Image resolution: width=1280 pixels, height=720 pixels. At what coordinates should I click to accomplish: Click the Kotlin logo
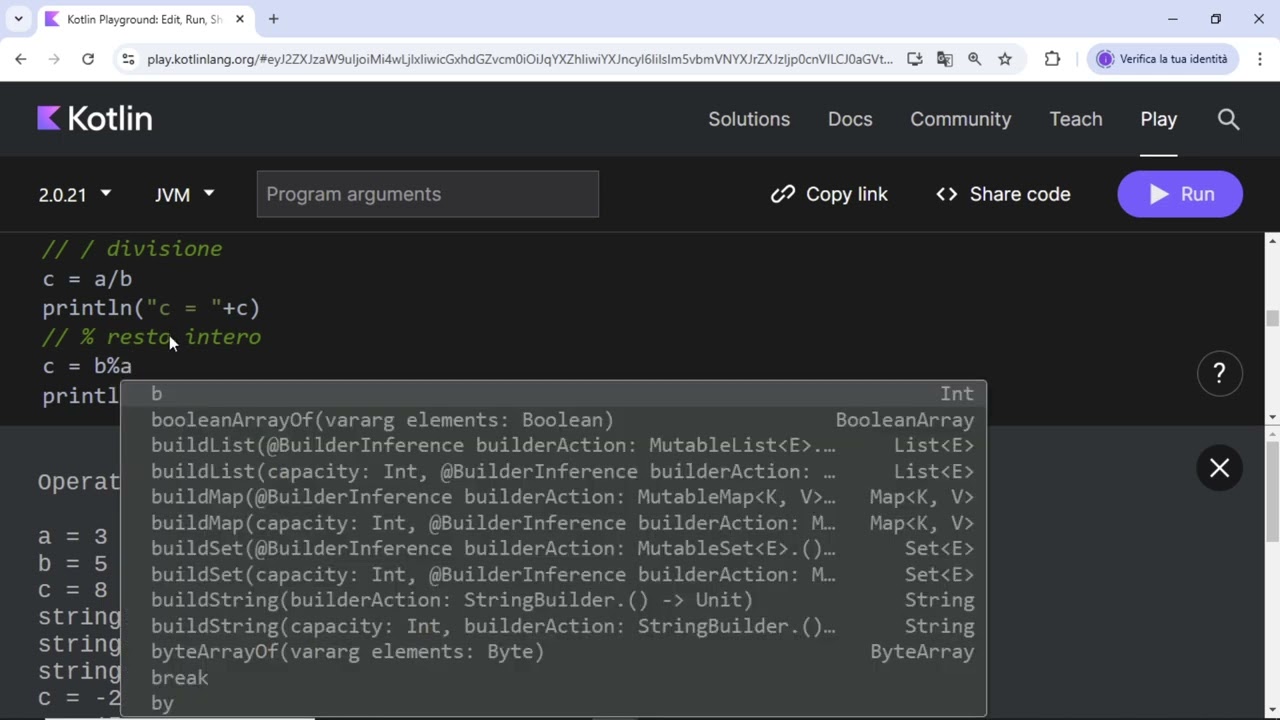(x=95, y=119)
